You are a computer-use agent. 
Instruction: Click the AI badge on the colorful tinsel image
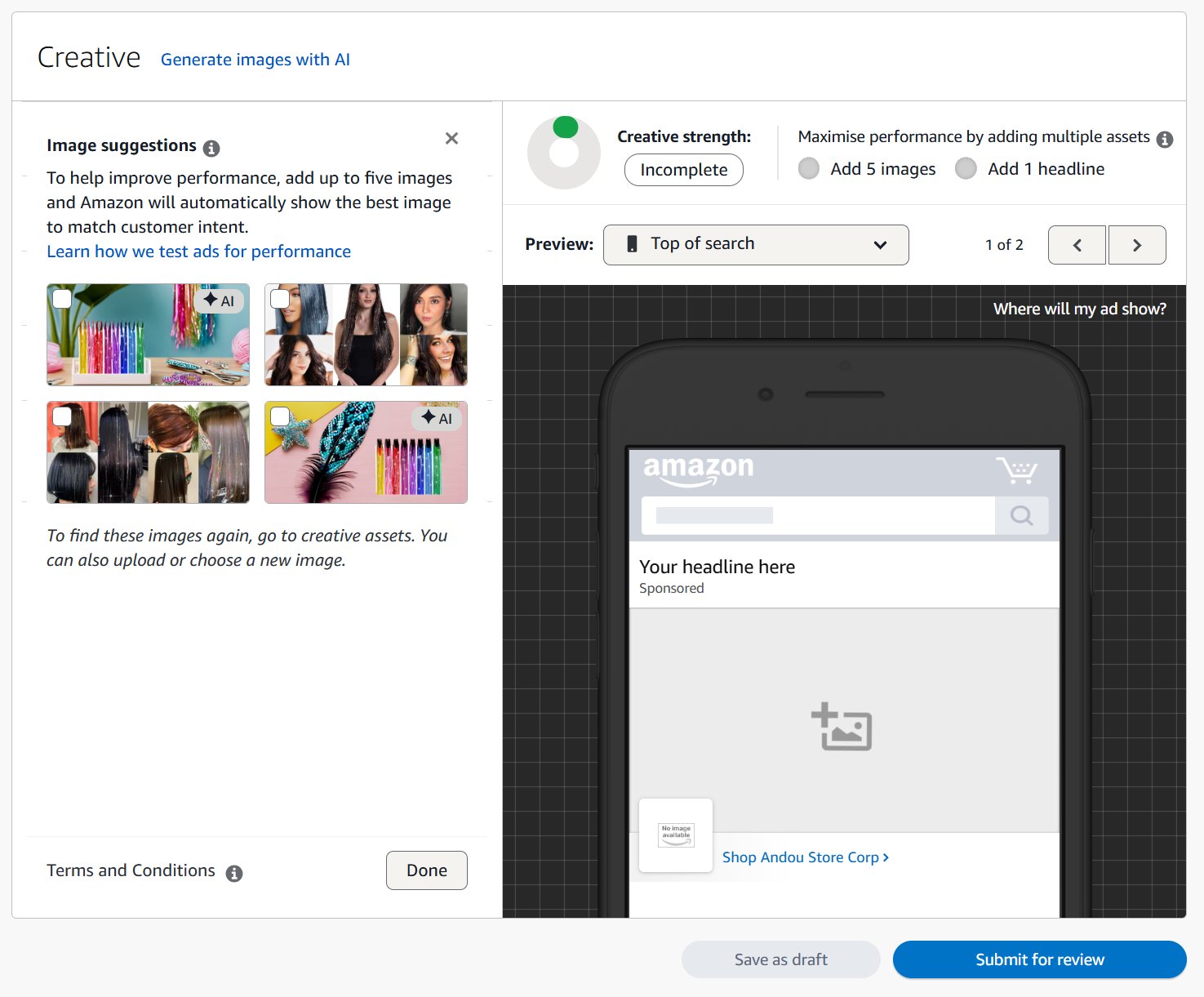click(x=220, y=300)
